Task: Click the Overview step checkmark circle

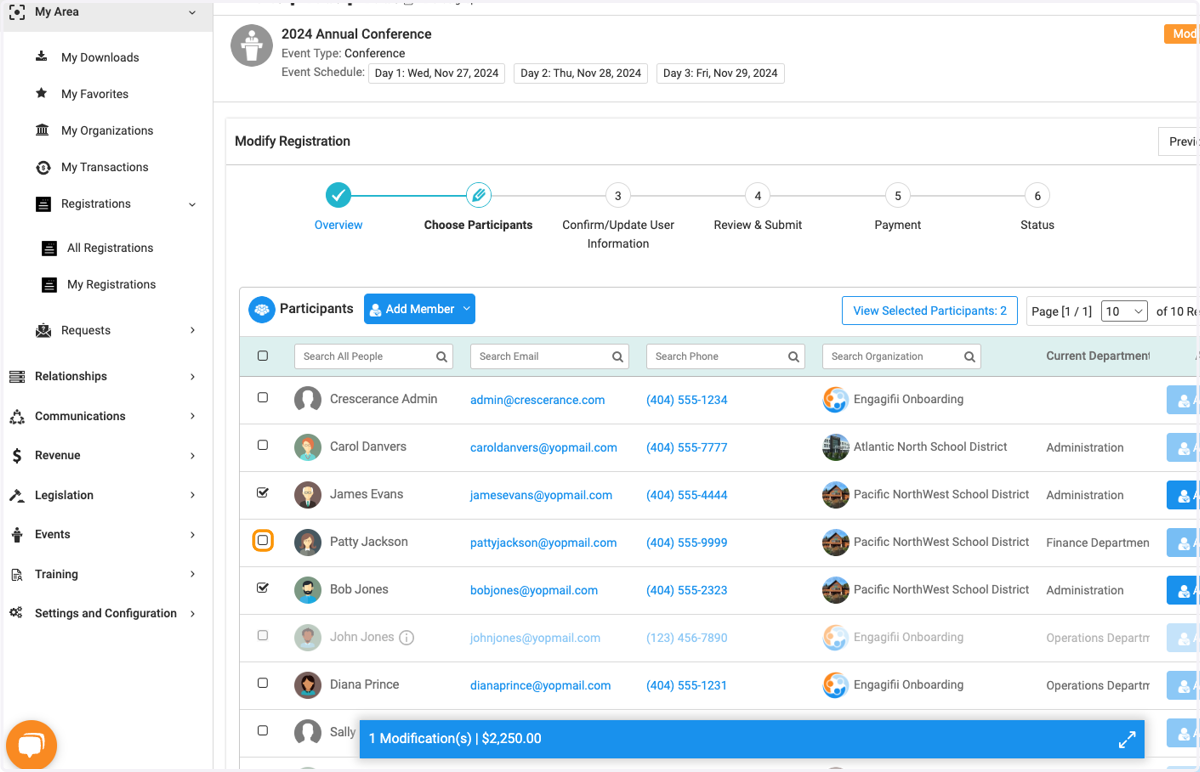Action: pos(338,195)
